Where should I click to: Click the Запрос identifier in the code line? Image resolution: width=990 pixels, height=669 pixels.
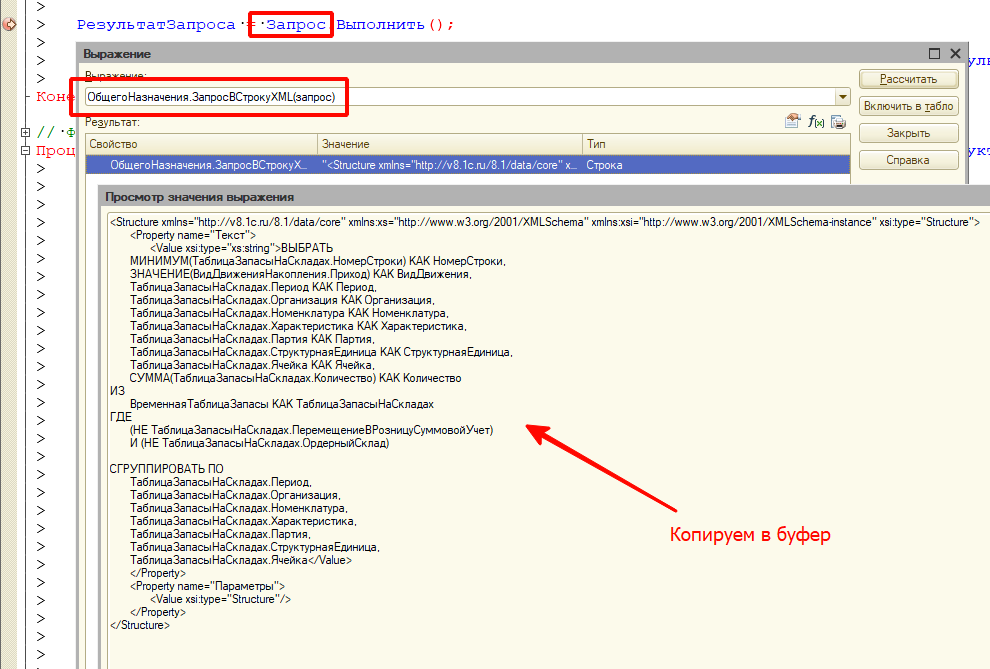click(x=295, y=25)
